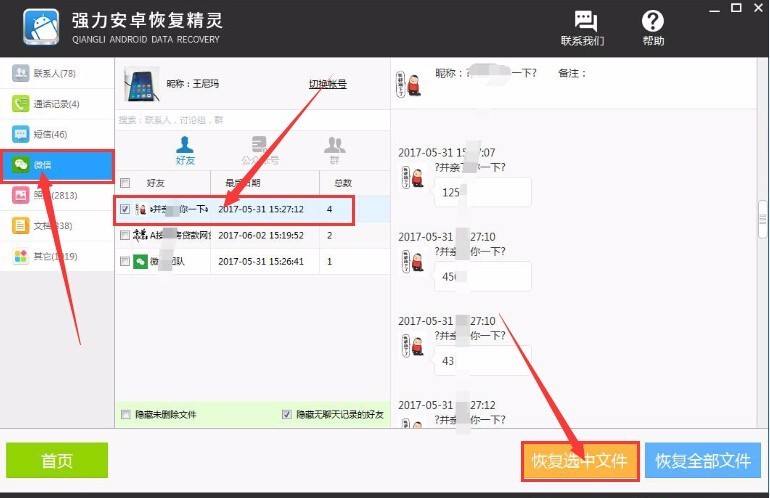770x498 pixels.
Task: Click the pink photos category icon
Action: coord(21,195)
